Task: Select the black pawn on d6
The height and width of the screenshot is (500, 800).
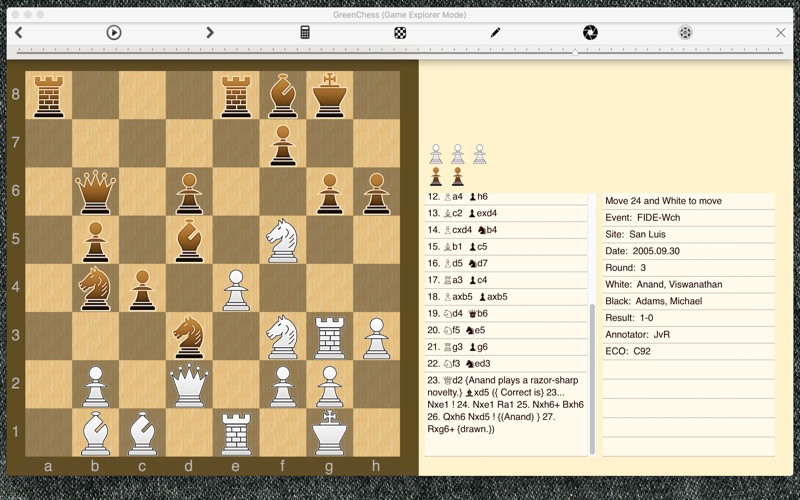Action: point(189,193)
